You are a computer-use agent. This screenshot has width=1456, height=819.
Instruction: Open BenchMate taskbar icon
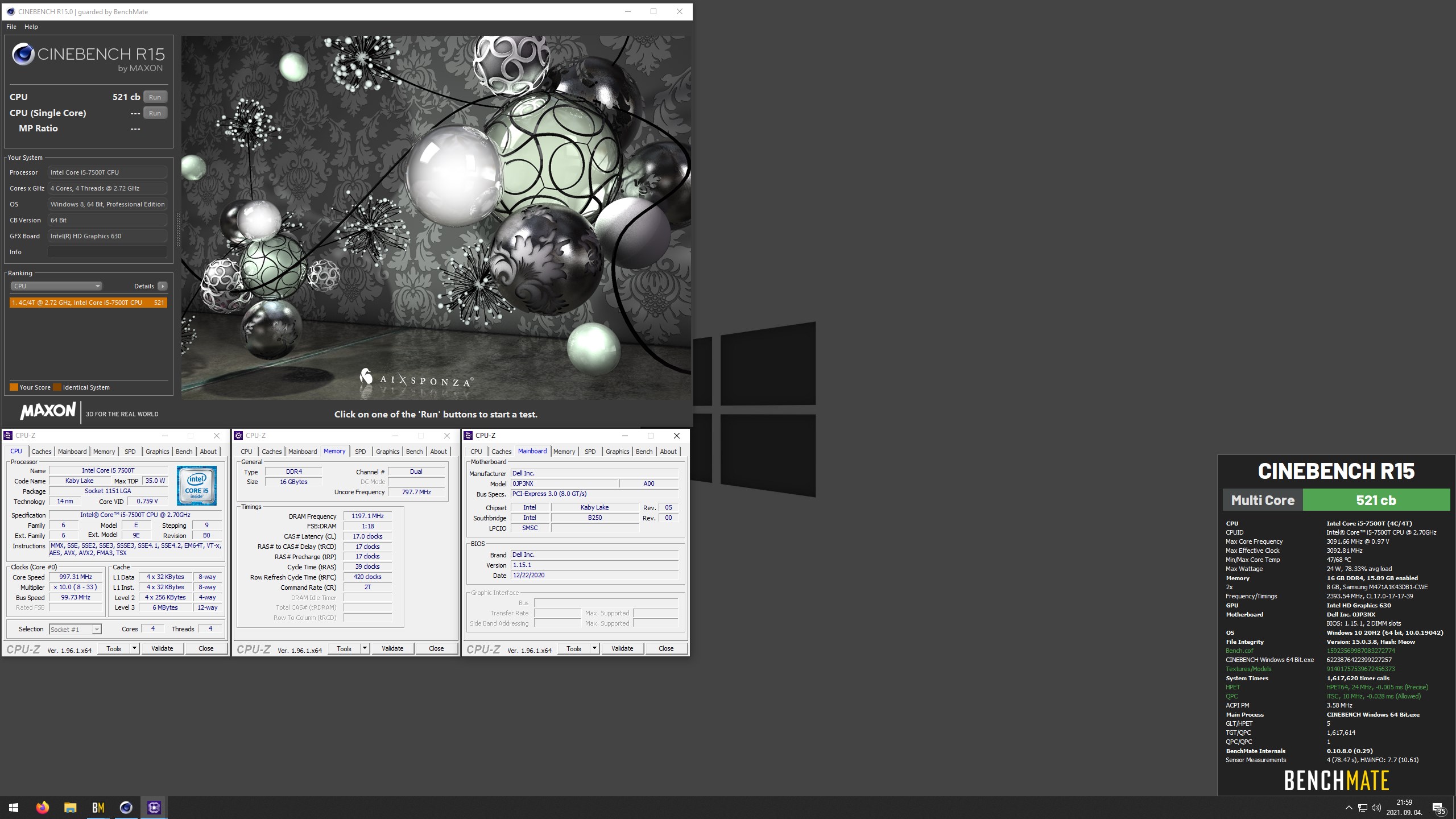98,808
